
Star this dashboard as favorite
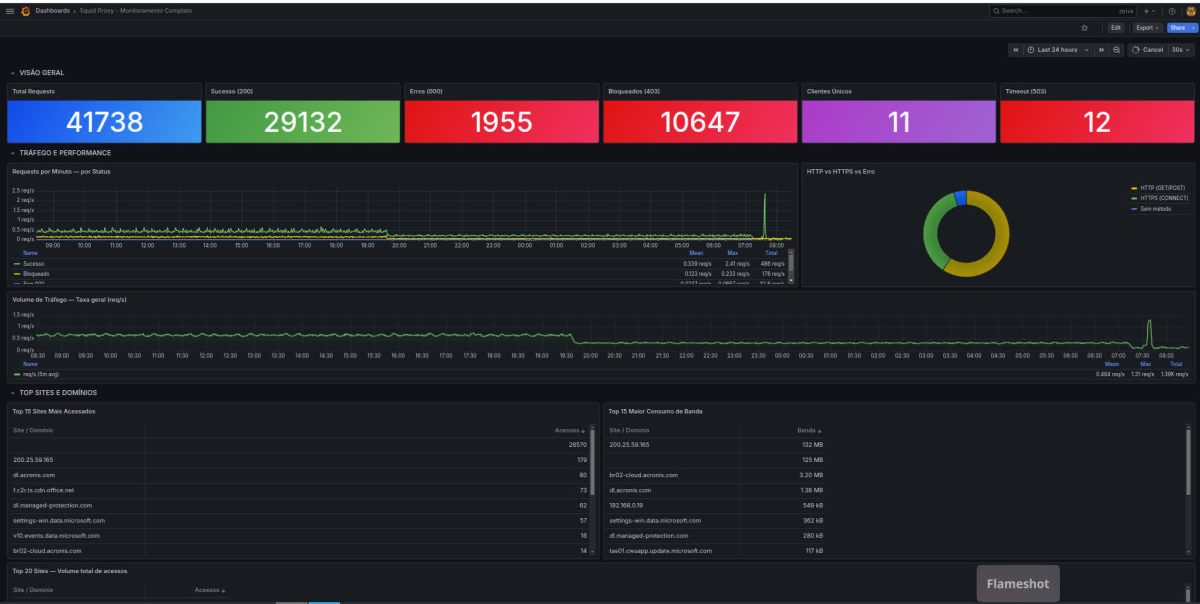(x=1084, y=28)
